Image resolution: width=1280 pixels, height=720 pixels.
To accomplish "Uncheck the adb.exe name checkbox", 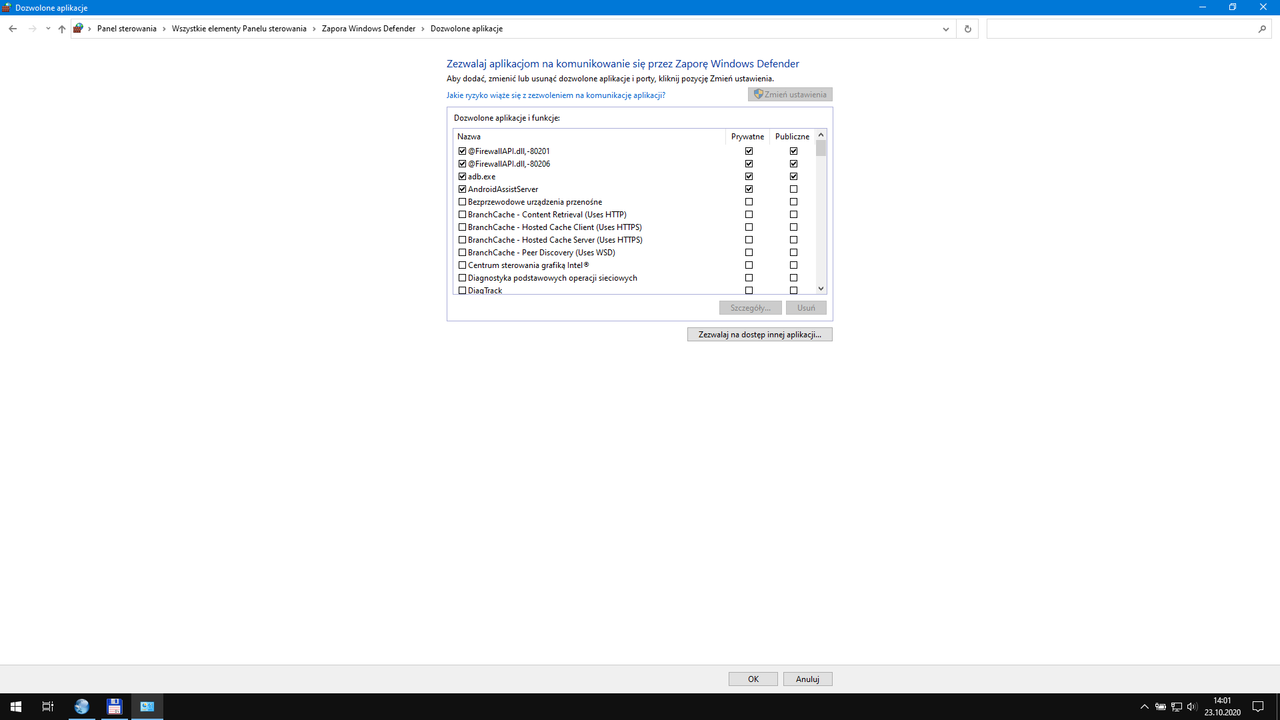I will [462, 177].
